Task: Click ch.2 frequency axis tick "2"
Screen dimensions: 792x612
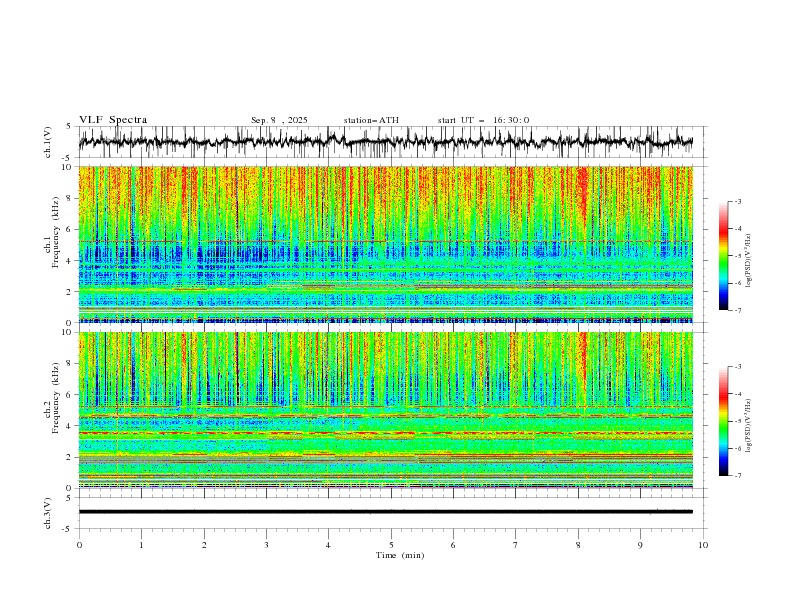Action: 70,457
